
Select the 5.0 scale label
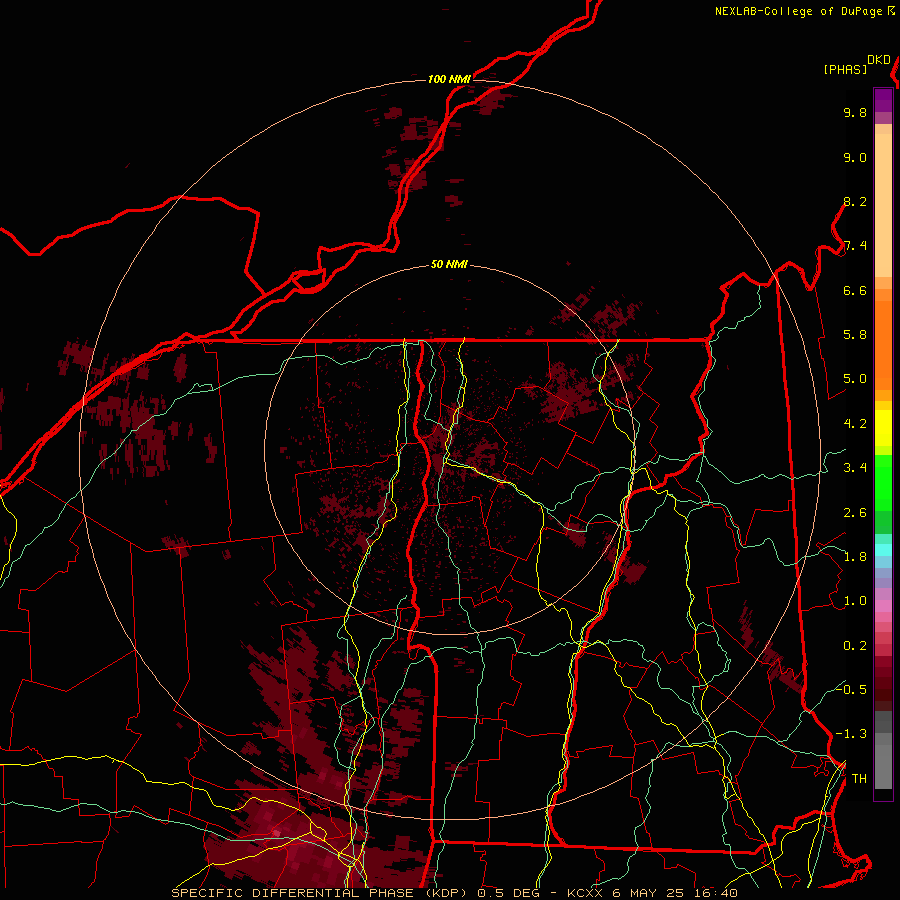855,379
